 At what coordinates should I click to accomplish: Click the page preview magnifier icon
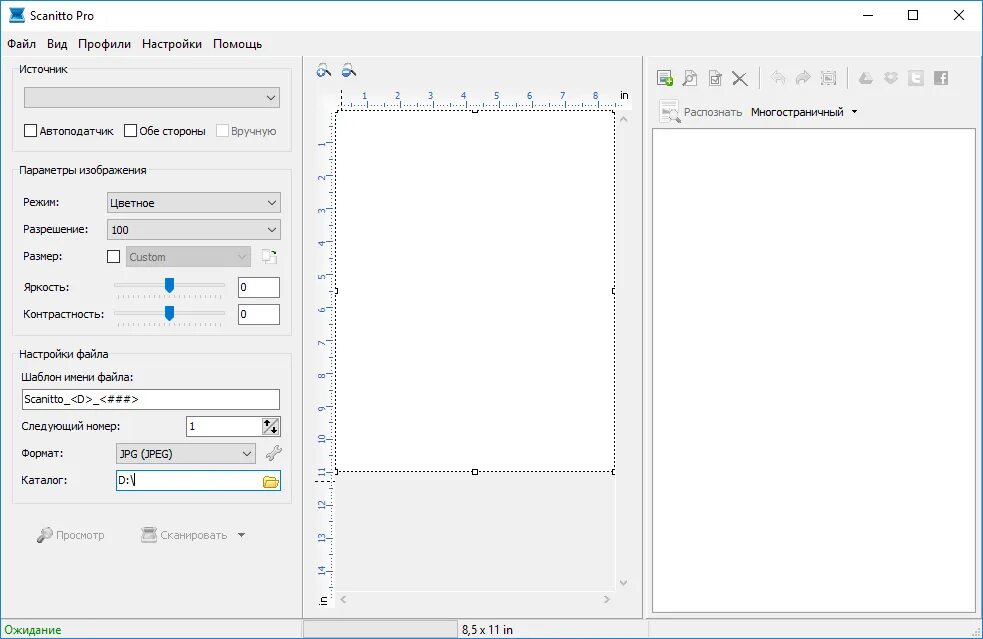click(x=690, y=78)
